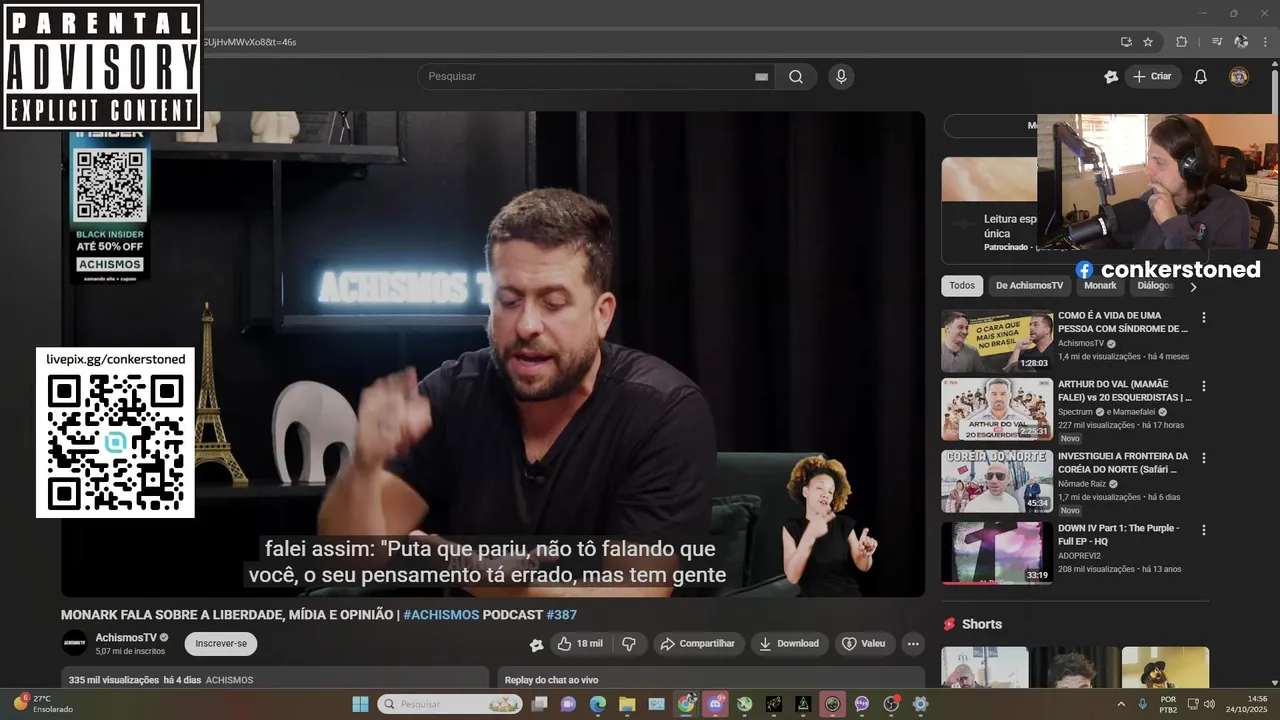1280x720 pixels.
Task: Start voice search with the microphone icon
Action: pyautogui.click(x=841, y=77)
